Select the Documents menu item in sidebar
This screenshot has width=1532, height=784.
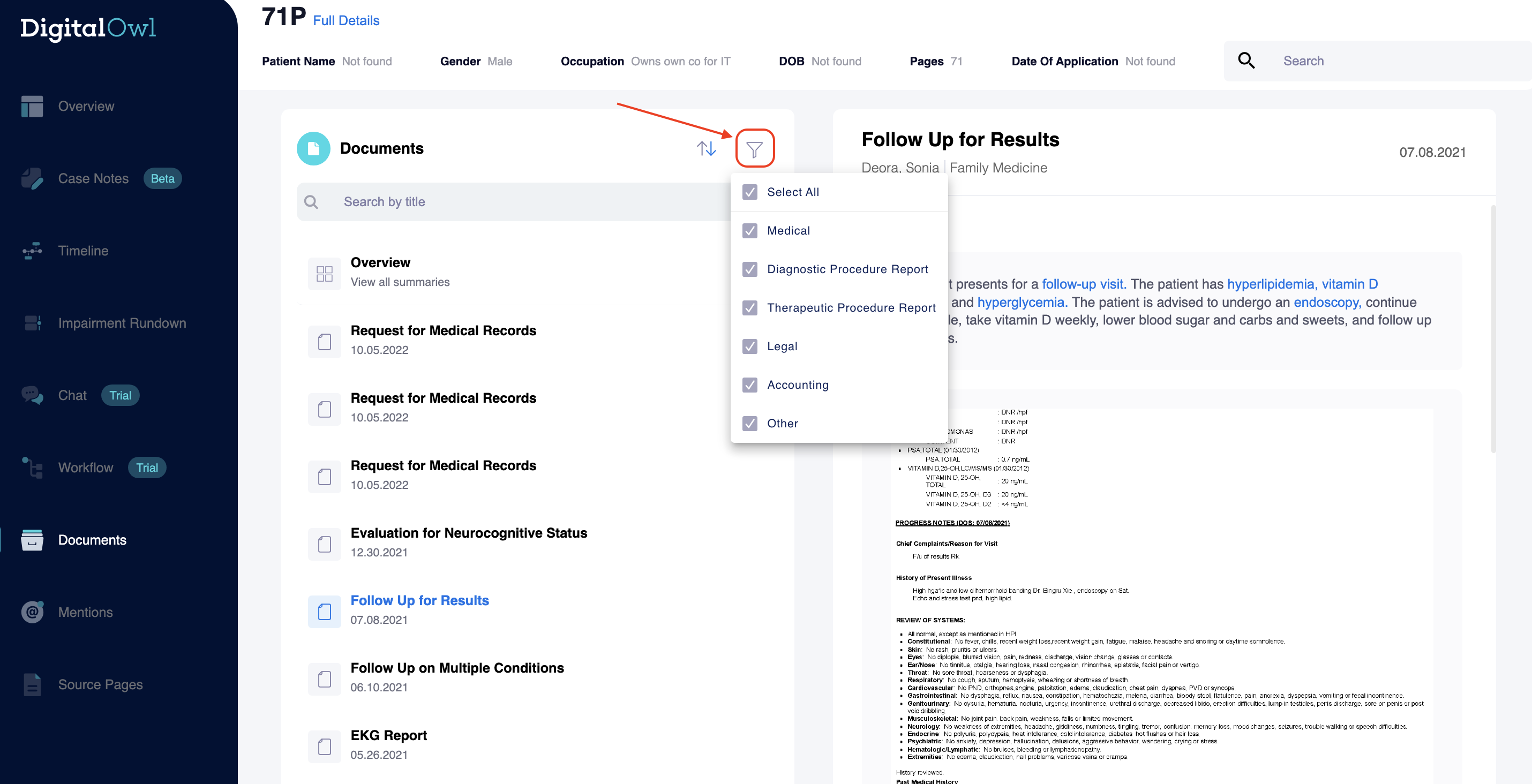pos(90,540)
